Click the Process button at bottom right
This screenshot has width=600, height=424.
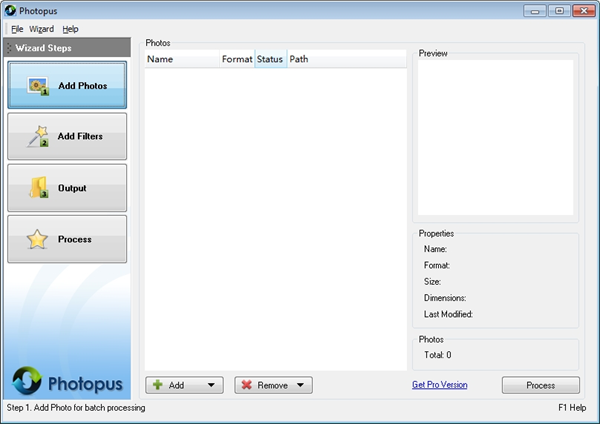pos(541,385)
